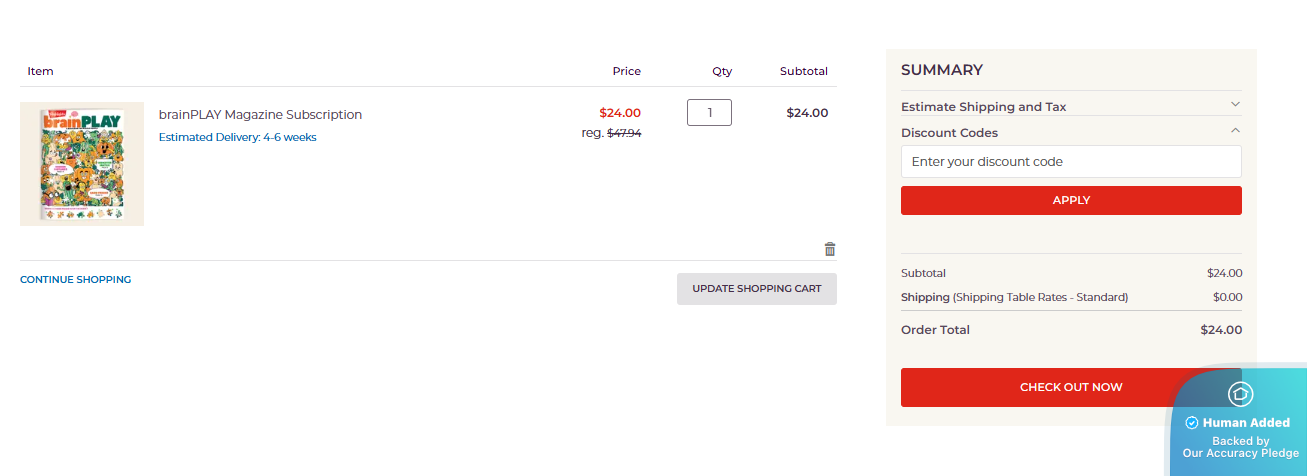The image size is (1307, 476).
Task: Click CHECK OUT NOW button
Action: click(x=1036, y=387)
